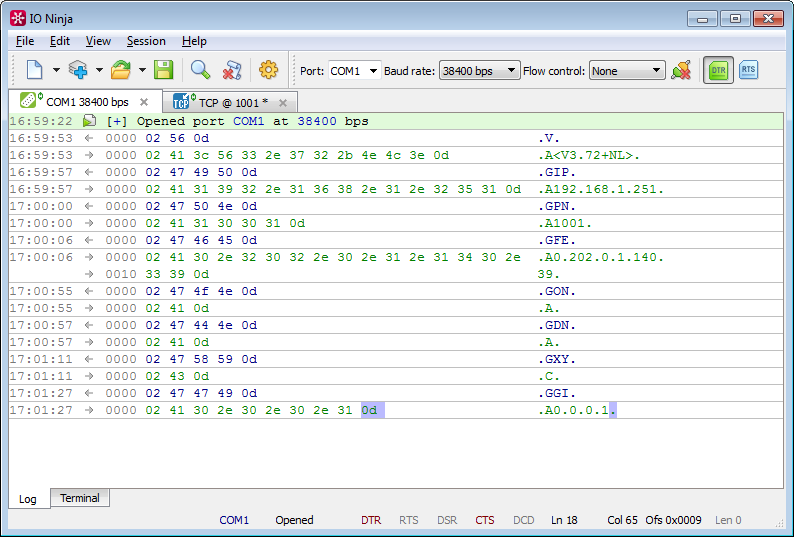Click the ASCII text .GIP.
This screenshot has height=537, width=794.
[557, 172]
